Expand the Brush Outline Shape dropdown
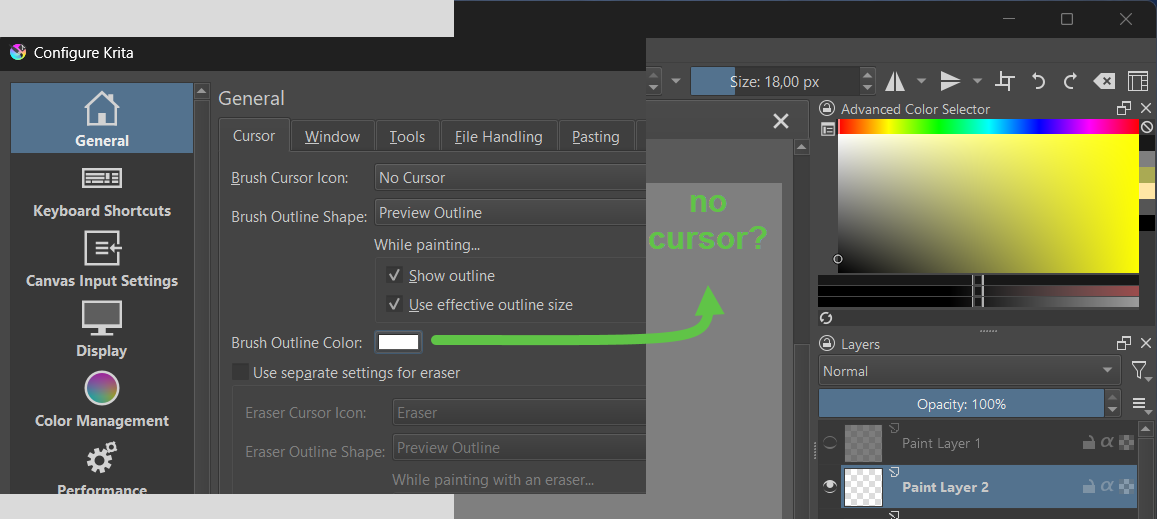The height and width of the screenshot is (519, 1157). point(509,212)
